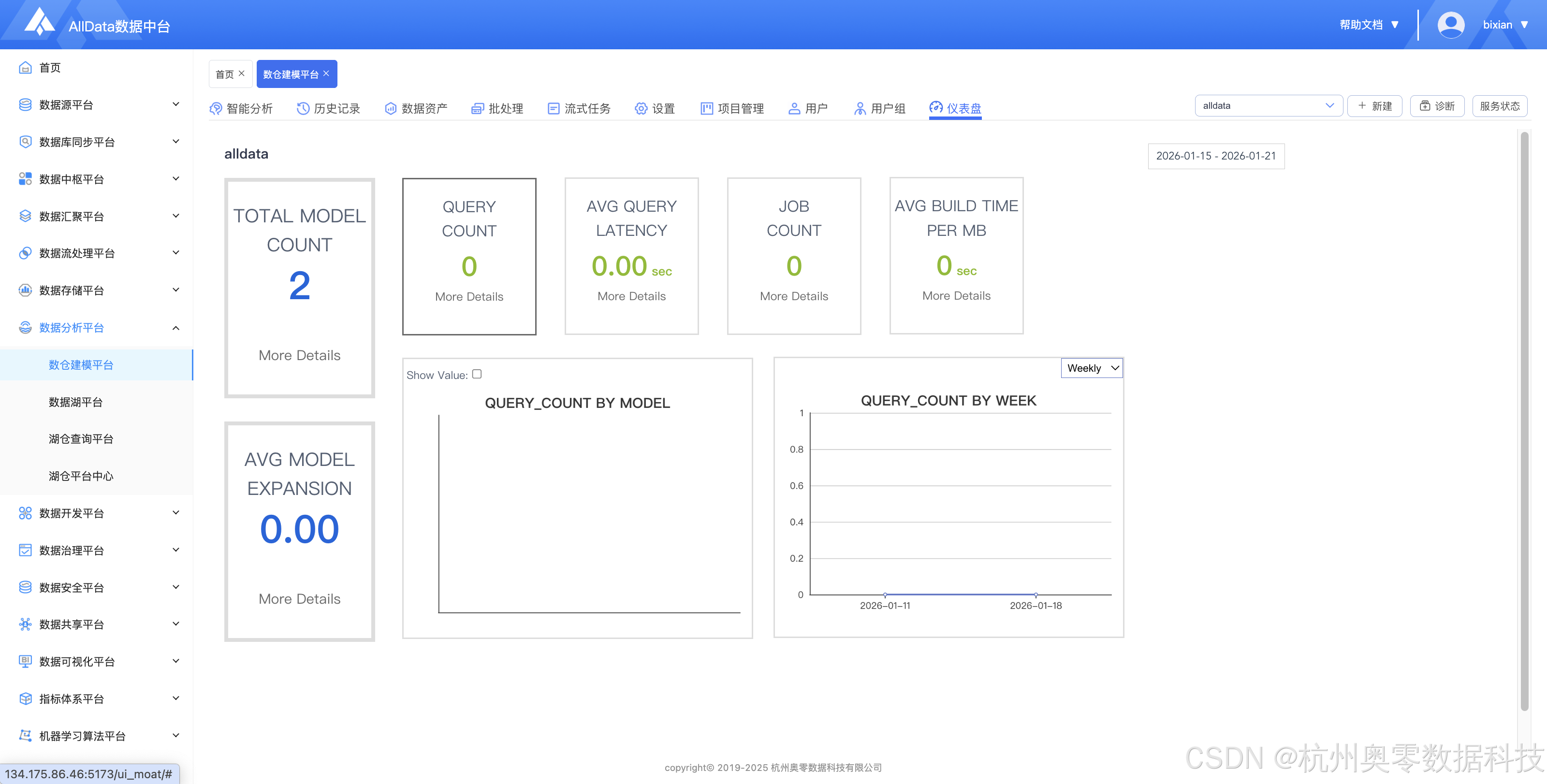Click the 新建 button

click(1374, 106)
